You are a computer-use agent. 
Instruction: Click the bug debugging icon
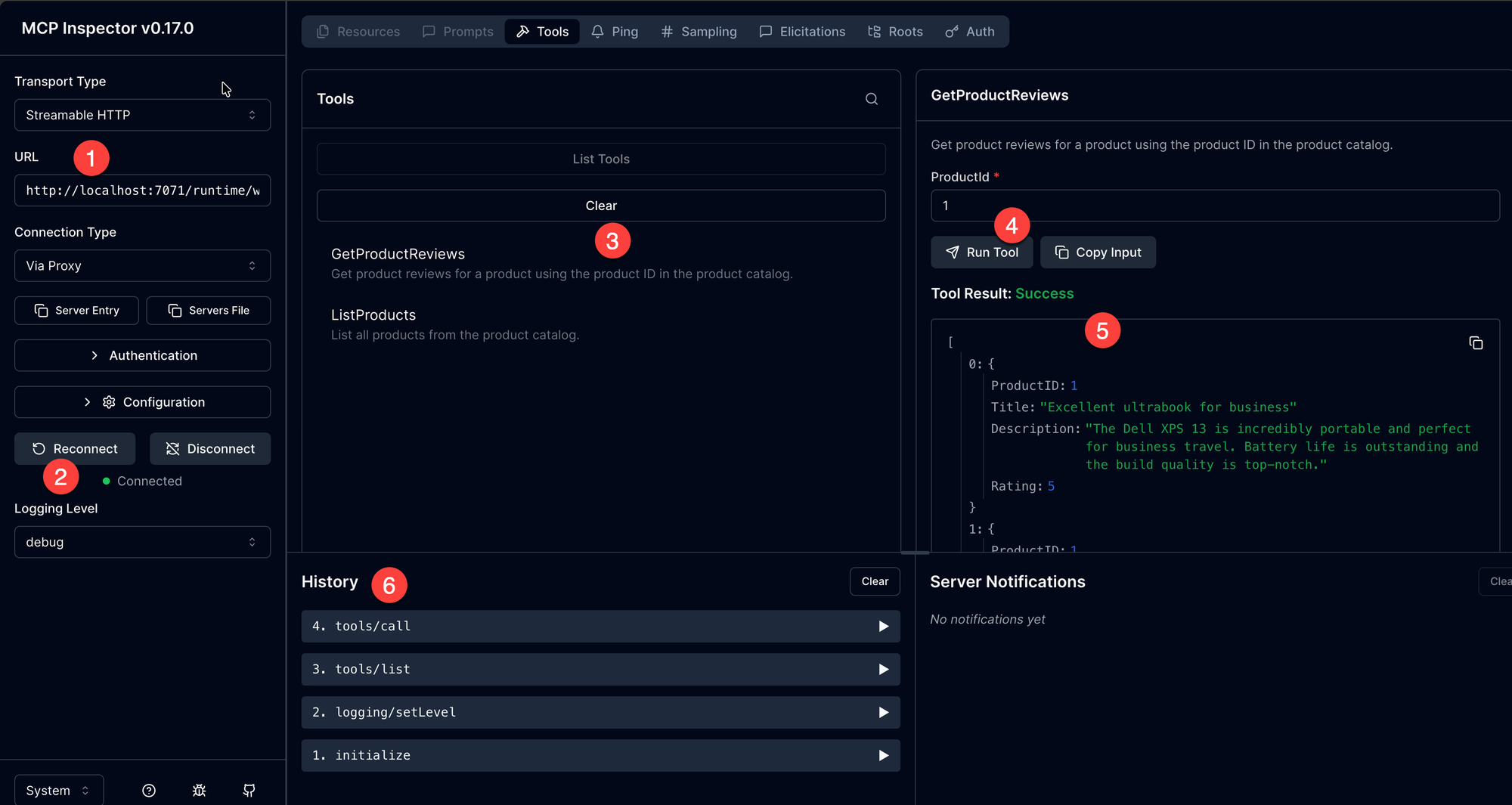click(199, 791)
